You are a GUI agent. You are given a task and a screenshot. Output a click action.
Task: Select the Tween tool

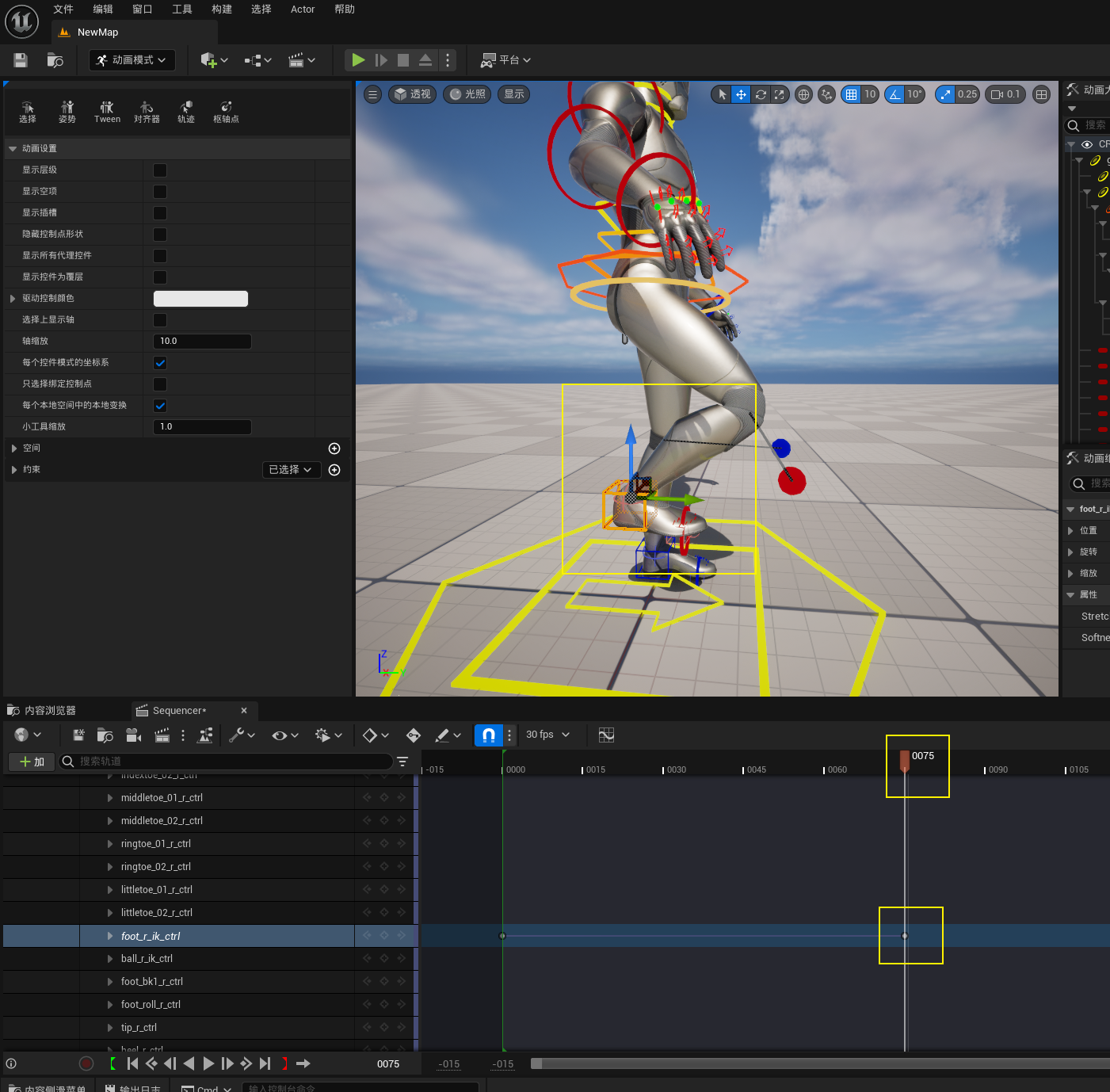[107, 112]
